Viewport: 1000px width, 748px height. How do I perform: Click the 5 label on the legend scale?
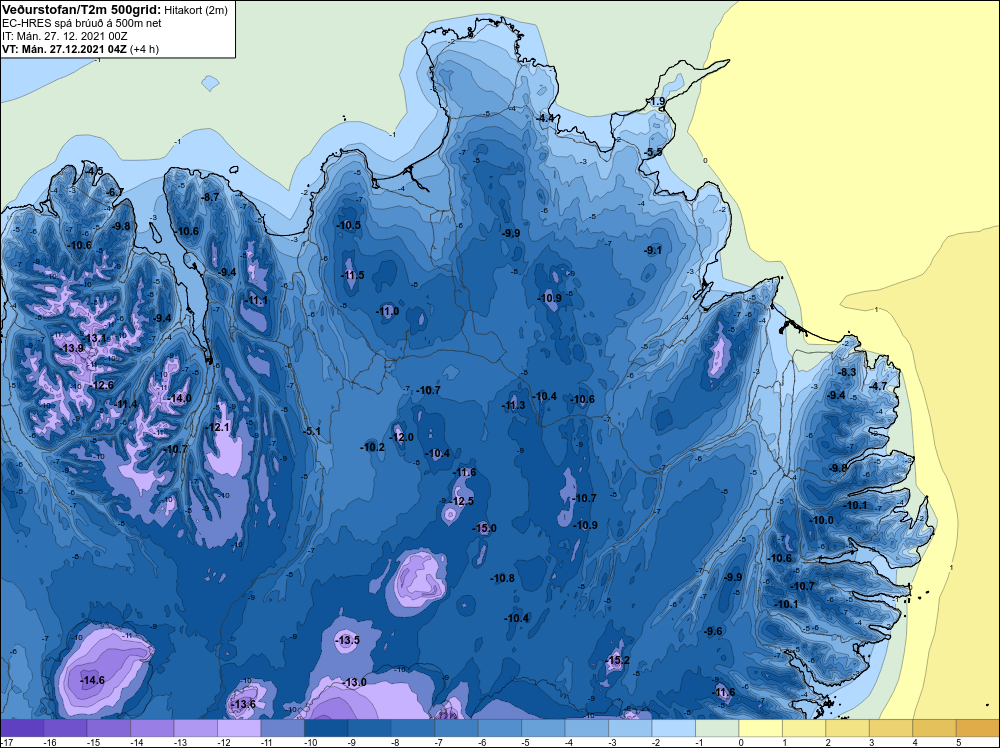click(959, 742)
